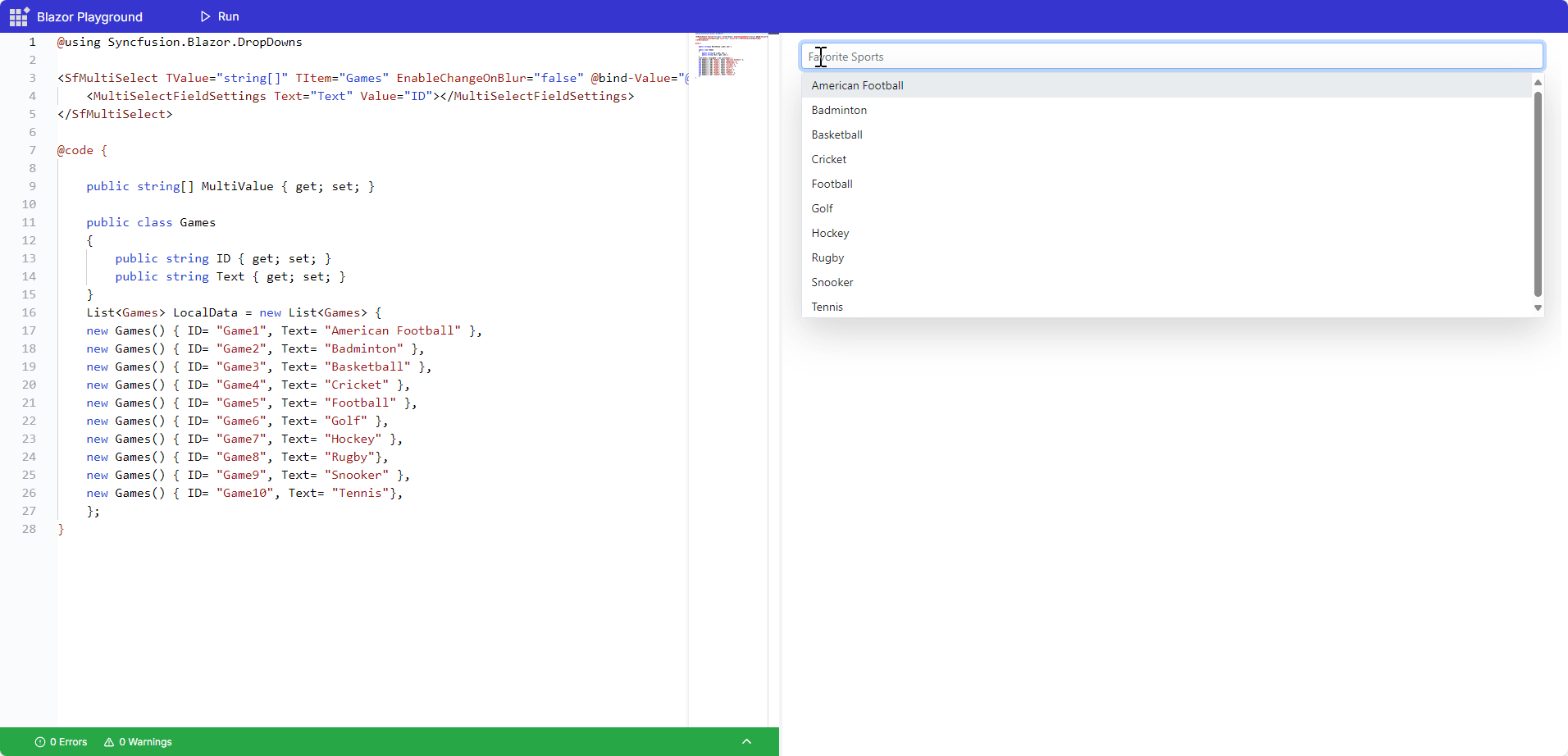
Task: Expand the error panel with the chevron
Action: click(x=746, y=742)
